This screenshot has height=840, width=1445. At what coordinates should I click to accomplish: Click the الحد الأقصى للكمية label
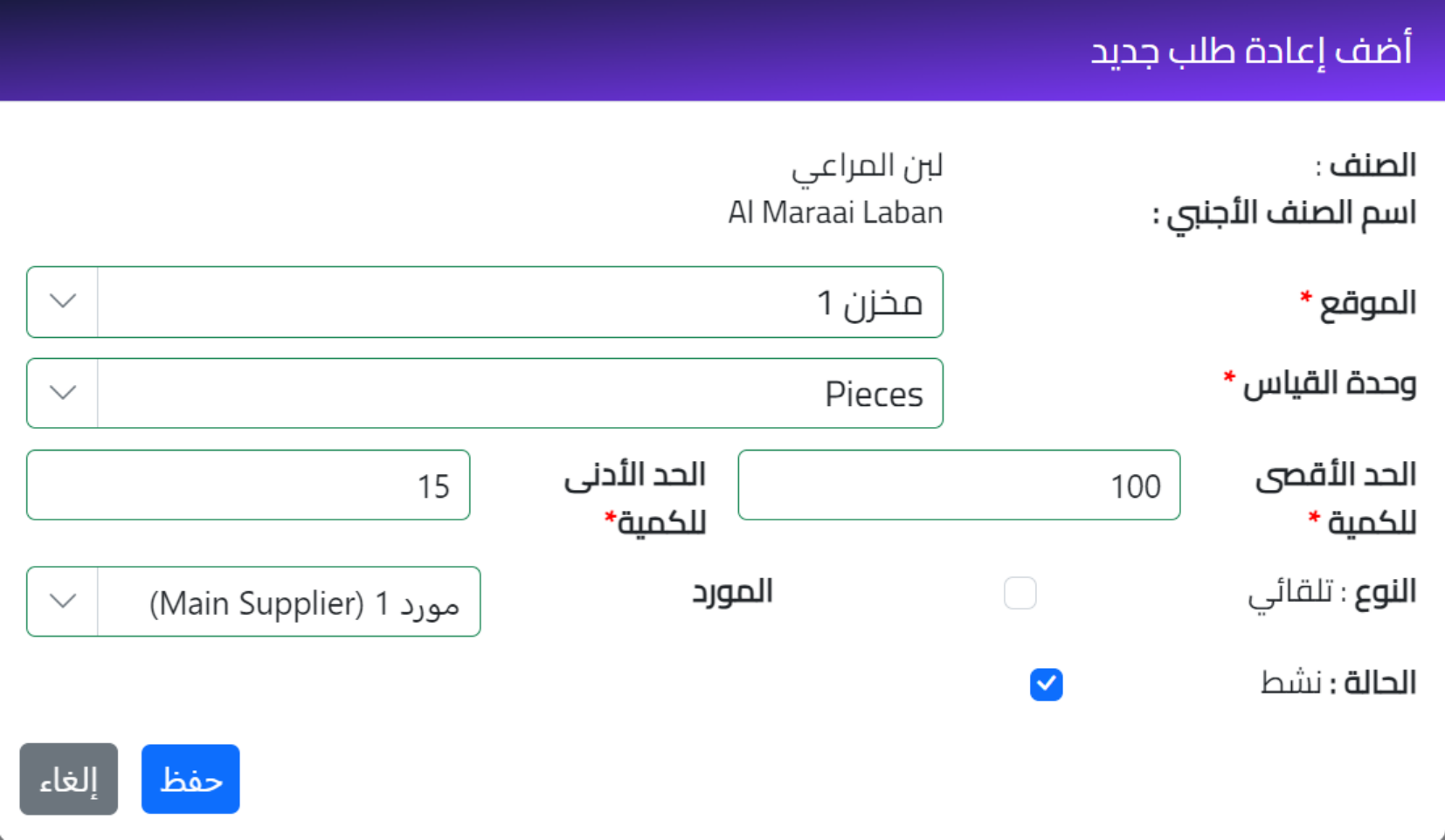(1336, 498)
